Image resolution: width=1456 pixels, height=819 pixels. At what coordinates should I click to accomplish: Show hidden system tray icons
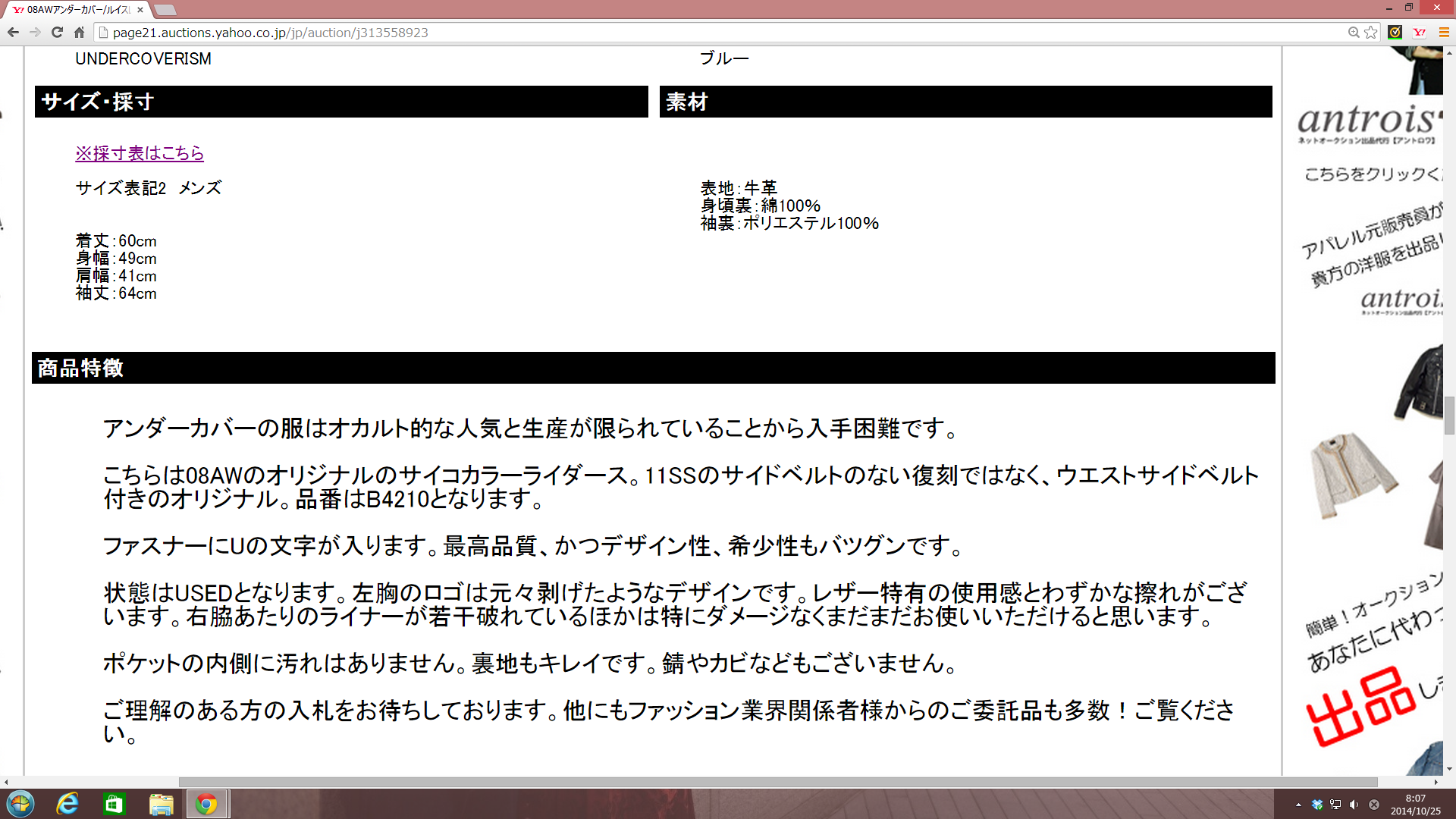pyautogui.click(x=1298, y=805)
